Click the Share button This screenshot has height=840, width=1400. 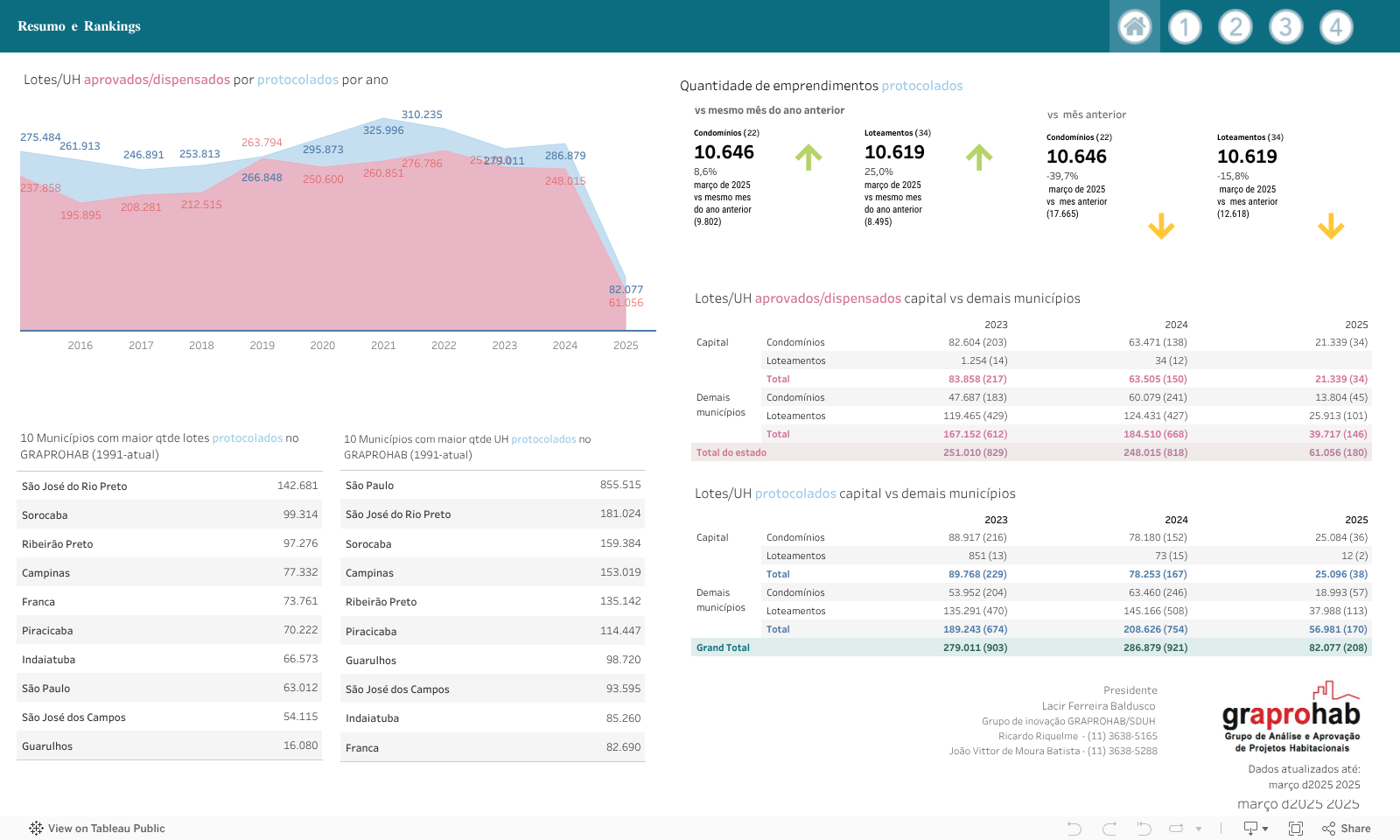pyautogui.click(x=1347, y=829)
